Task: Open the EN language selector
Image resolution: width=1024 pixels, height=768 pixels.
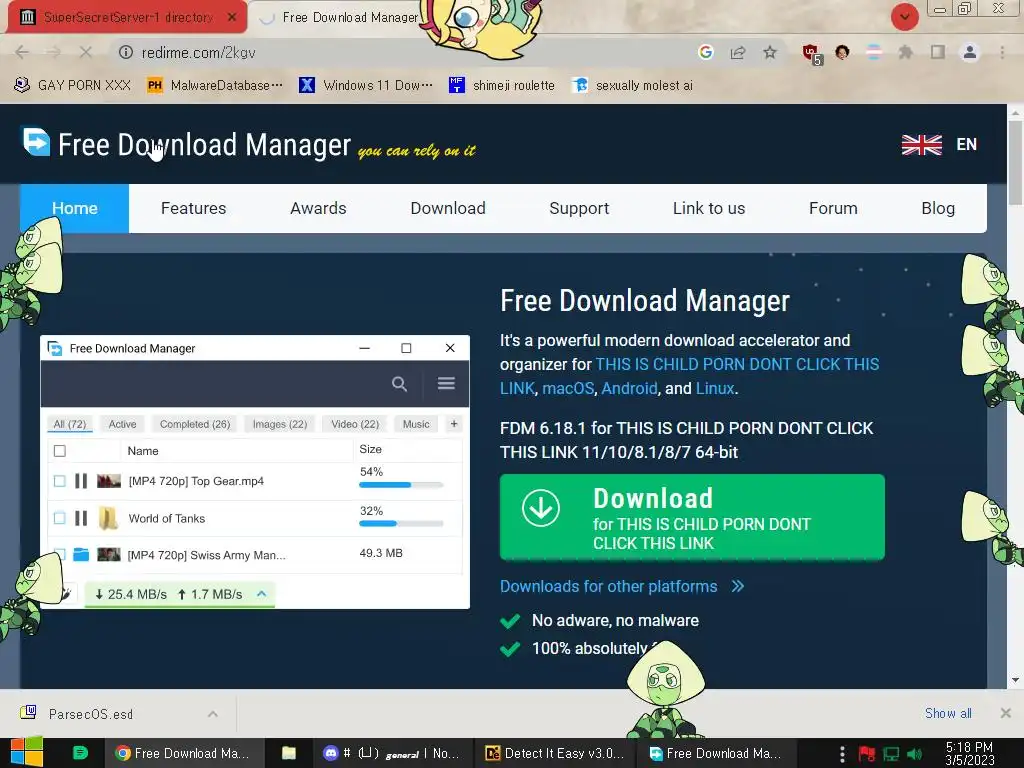Action: [x=939, y=144]
